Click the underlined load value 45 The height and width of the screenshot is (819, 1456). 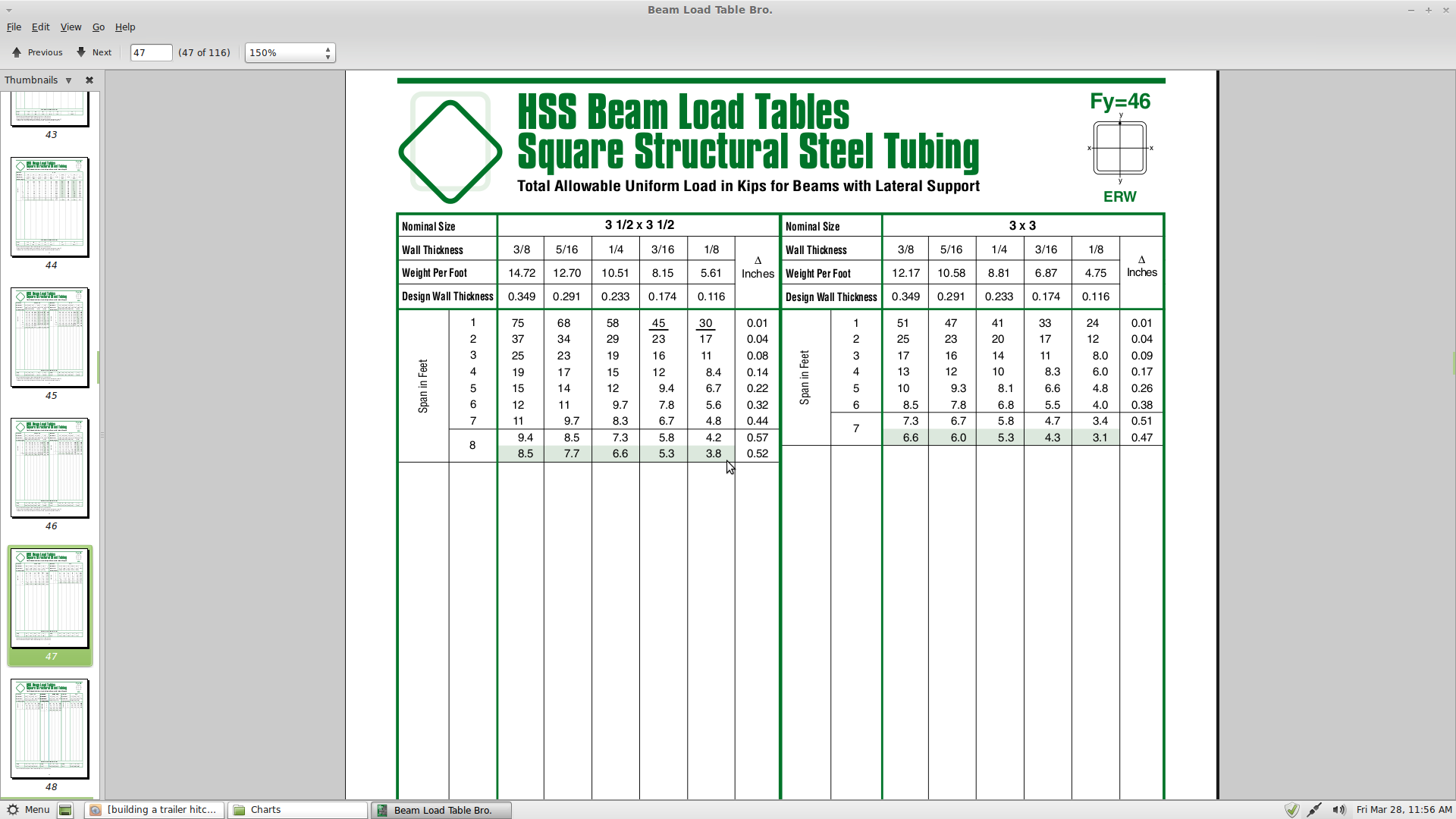pyautogui.click(x=658, y=323)
